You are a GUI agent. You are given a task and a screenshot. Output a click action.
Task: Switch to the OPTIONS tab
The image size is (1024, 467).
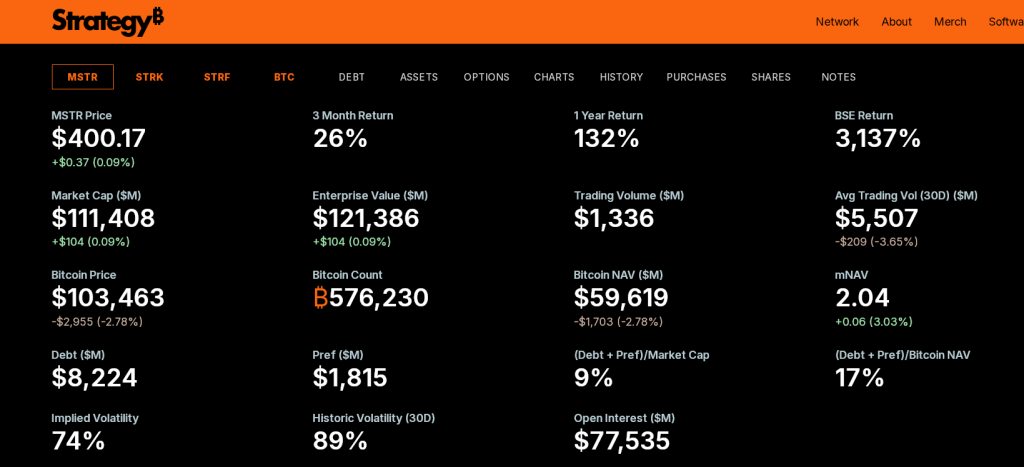point(486,77)
